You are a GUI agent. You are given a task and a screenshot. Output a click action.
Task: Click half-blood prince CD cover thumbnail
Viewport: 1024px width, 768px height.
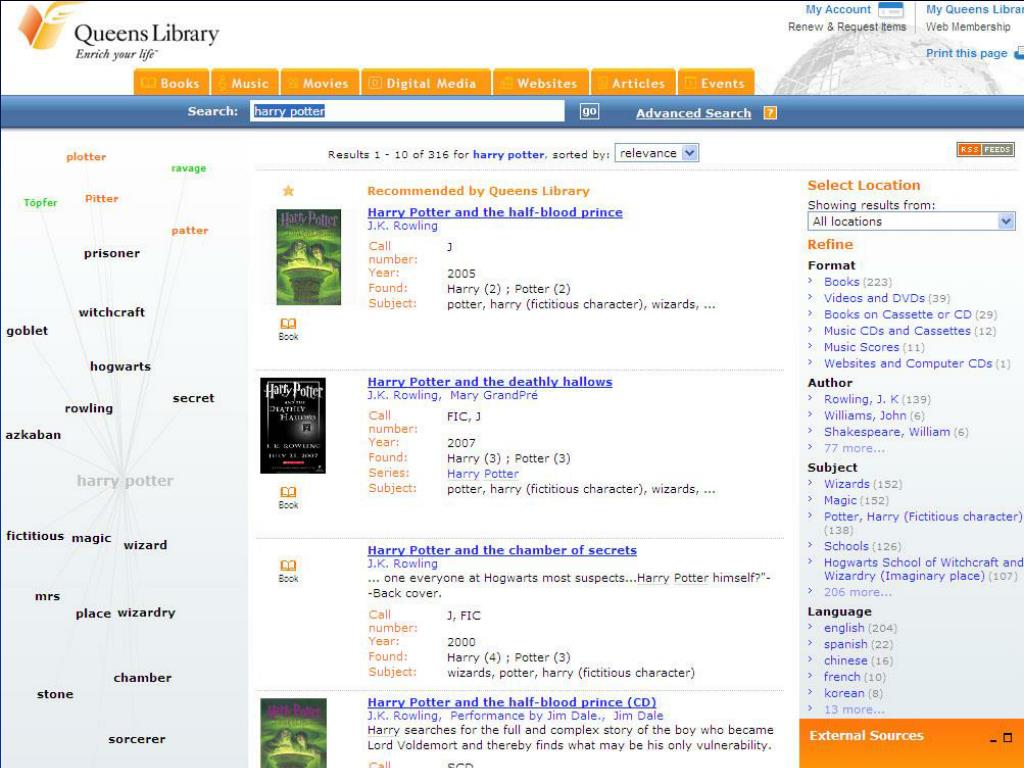[293, 733]
